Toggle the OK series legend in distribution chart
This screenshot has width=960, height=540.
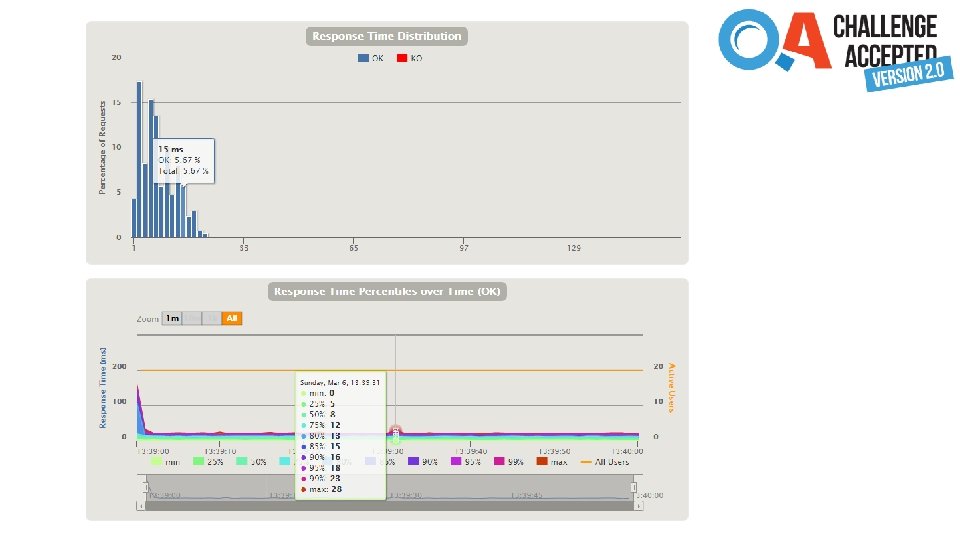click(370, 58)
